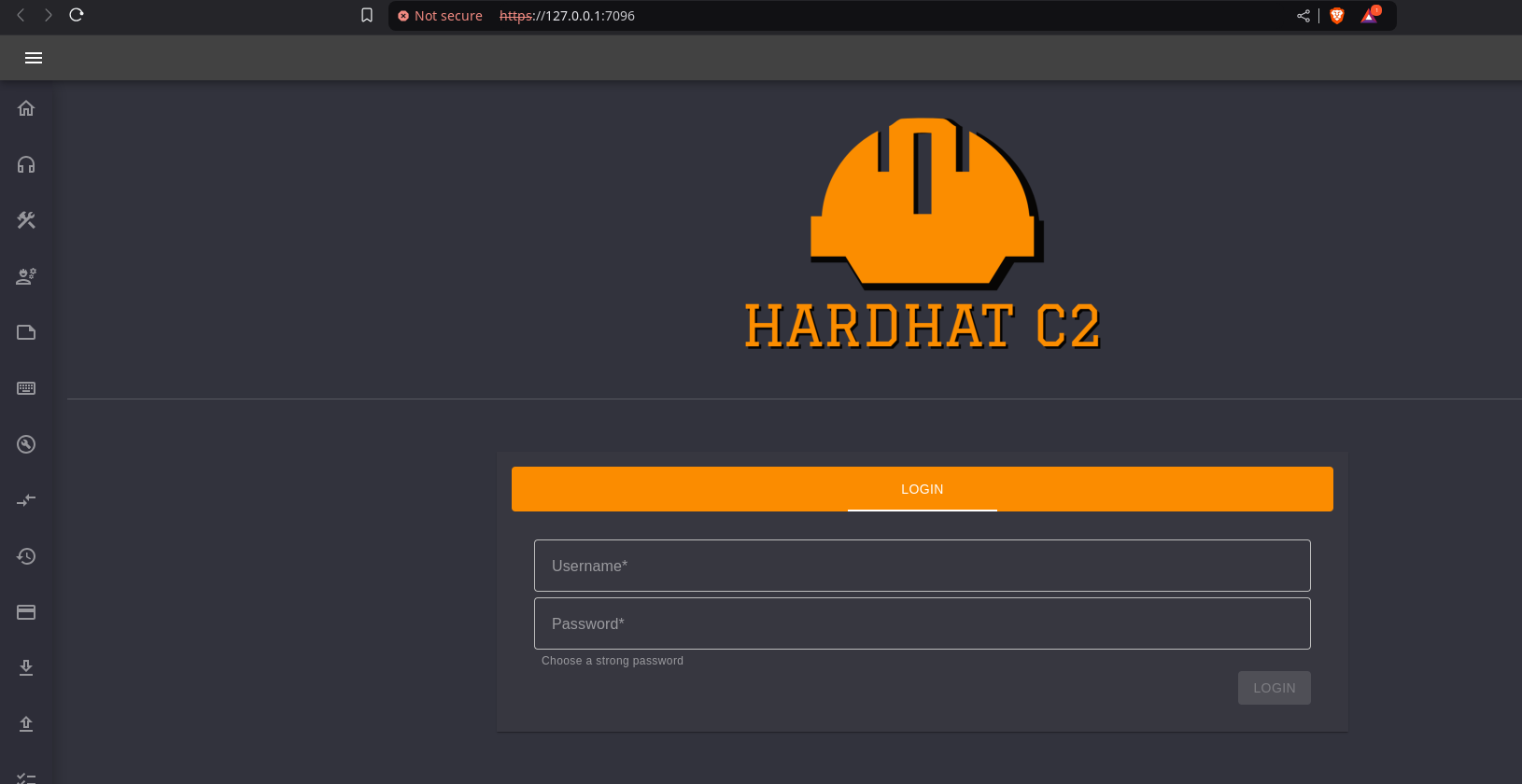Click the grey LOGIN submit button

click(x=1275, y=688)
